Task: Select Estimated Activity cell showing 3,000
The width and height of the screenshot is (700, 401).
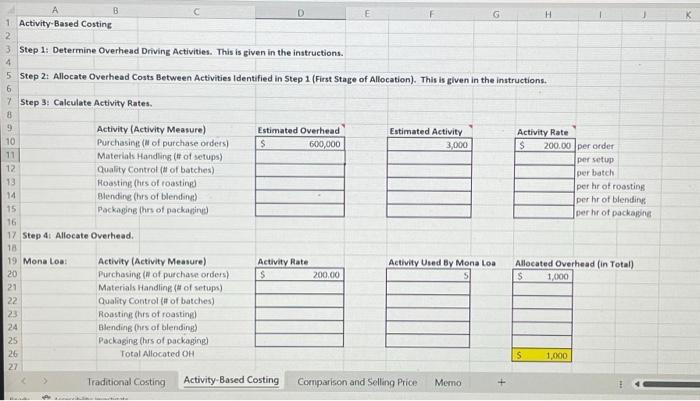Action: pyautogui.click(x=429, y=145)
